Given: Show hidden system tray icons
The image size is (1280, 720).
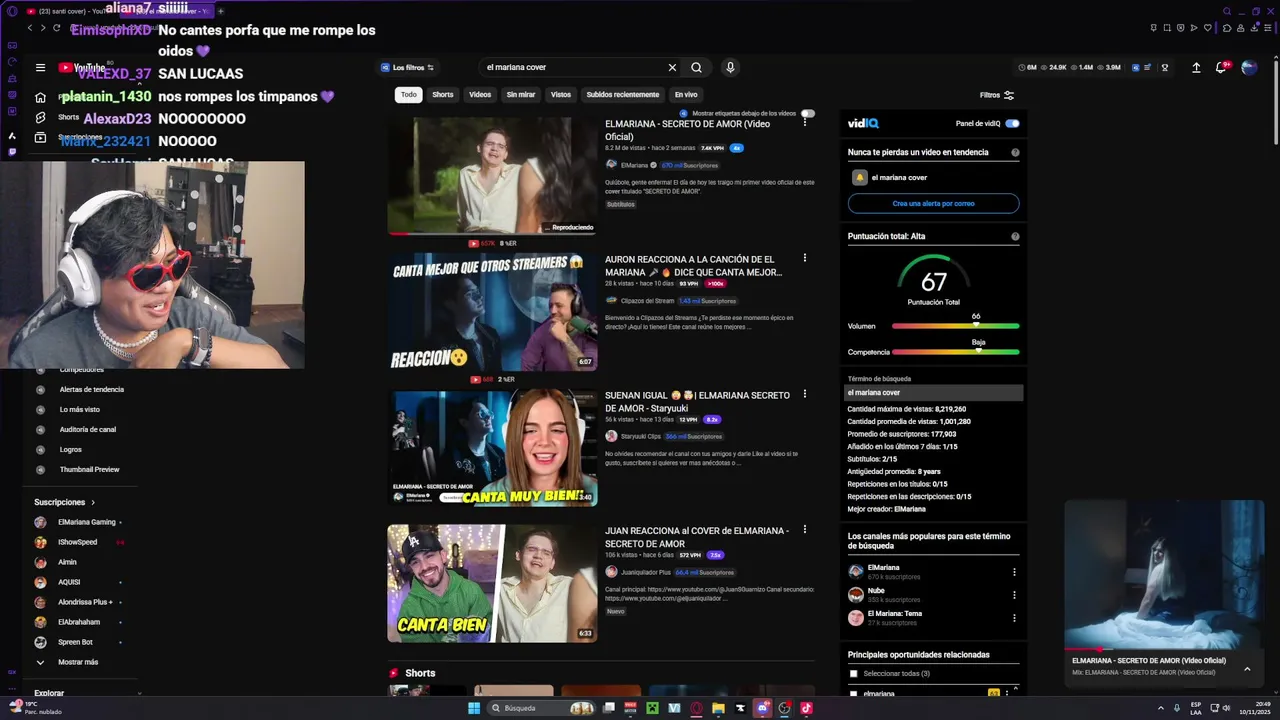Looking at the screenshot, I should click(x=1162, y=708).
